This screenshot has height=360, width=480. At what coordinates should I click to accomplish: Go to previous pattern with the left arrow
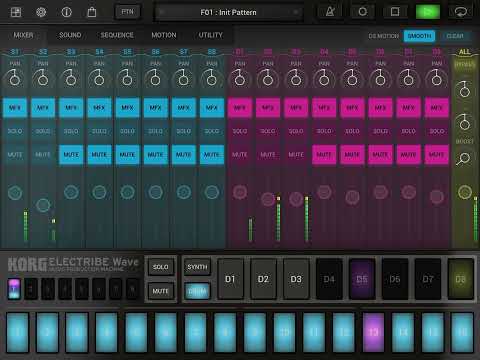(x=162, y=12)
